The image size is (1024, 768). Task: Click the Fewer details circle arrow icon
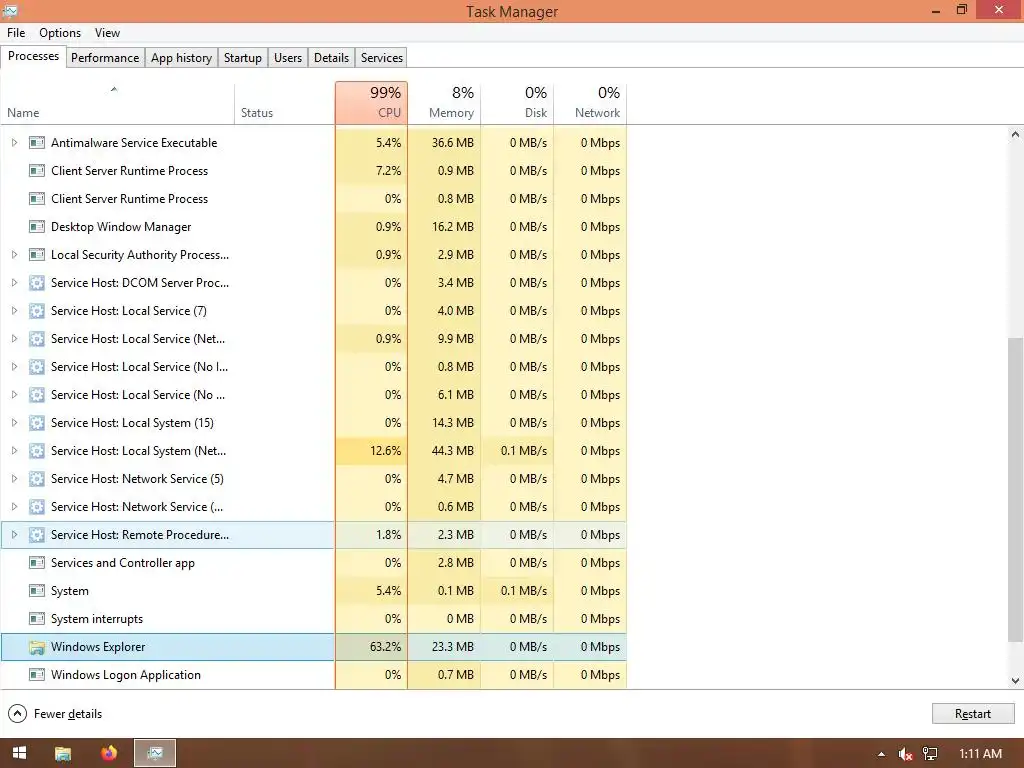pyautogui.click(x=17, y=714)
